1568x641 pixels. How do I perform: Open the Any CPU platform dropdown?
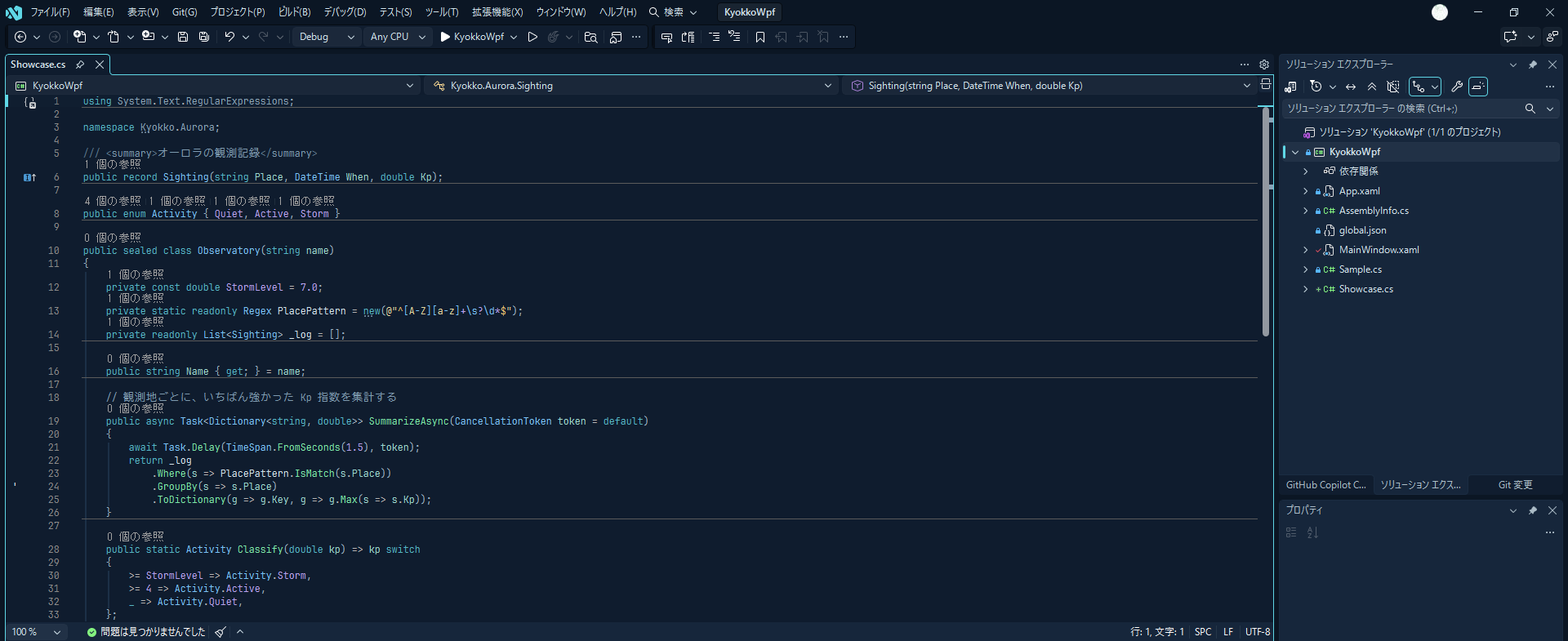[x=398, y=37]
